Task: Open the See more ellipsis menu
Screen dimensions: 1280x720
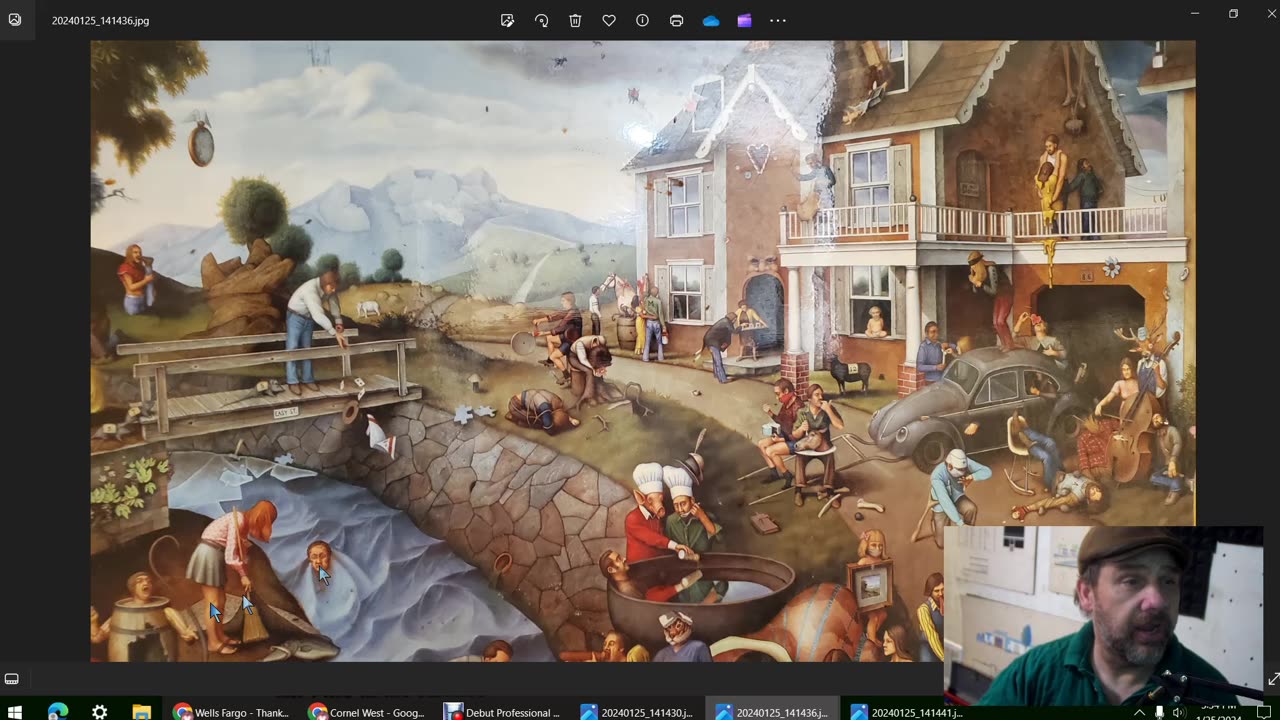Action: click(778, 20)
